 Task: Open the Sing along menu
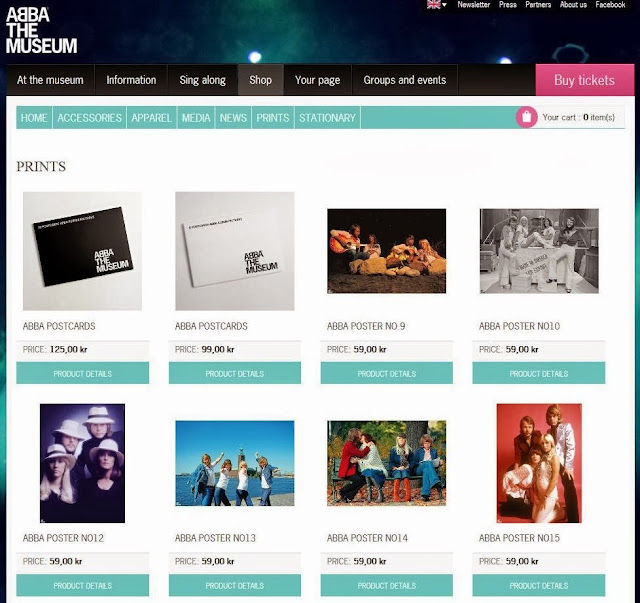pos(202,80)
